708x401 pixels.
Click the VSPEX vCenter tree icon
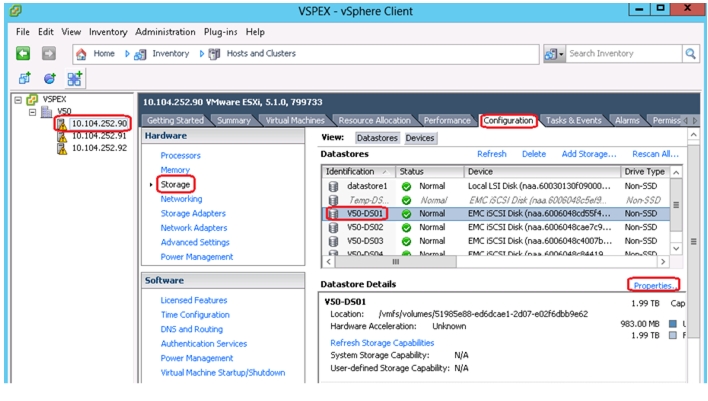(32, 99)
